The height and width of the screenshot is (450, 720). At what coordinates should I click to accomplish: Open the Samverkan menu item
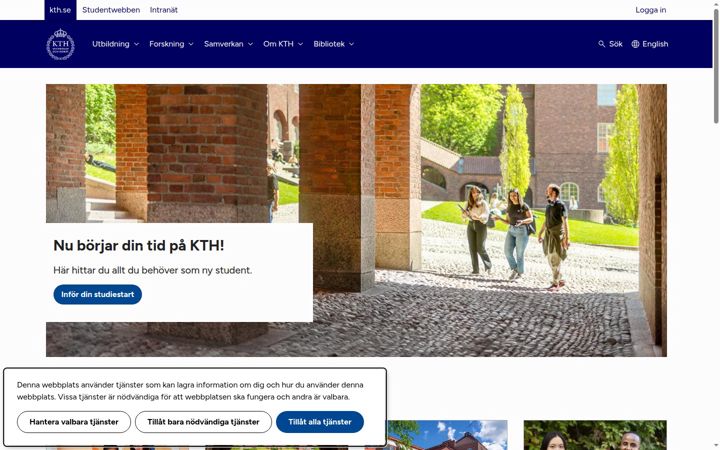pos(224,44)
